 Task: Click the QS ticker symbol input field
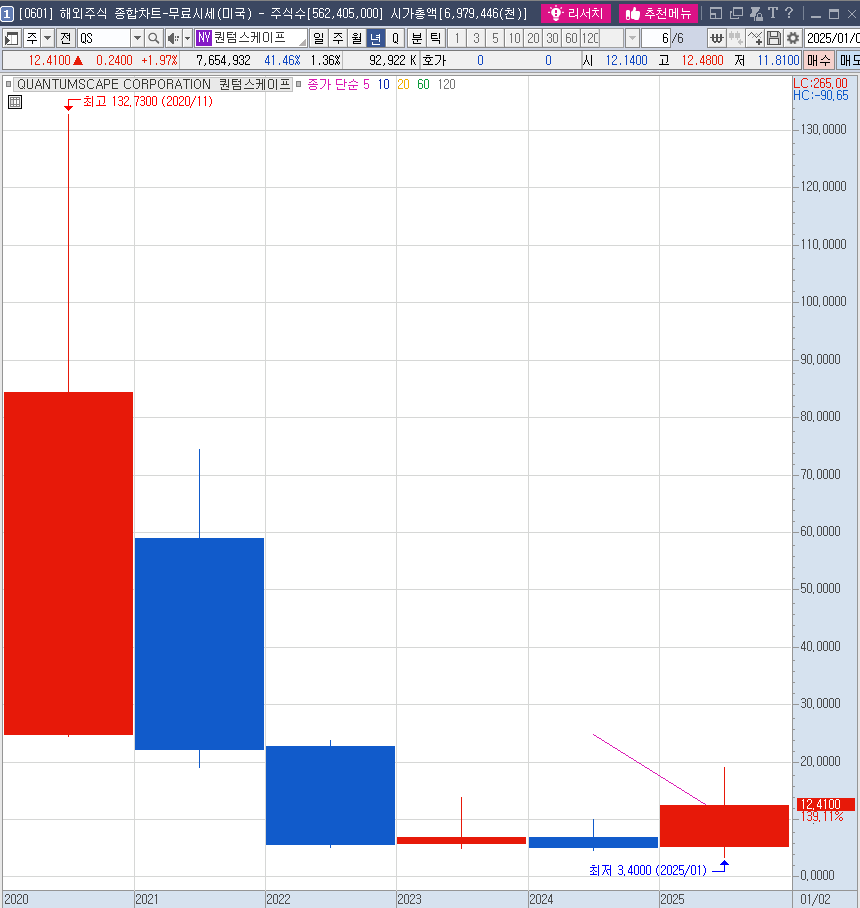(104, 38)
